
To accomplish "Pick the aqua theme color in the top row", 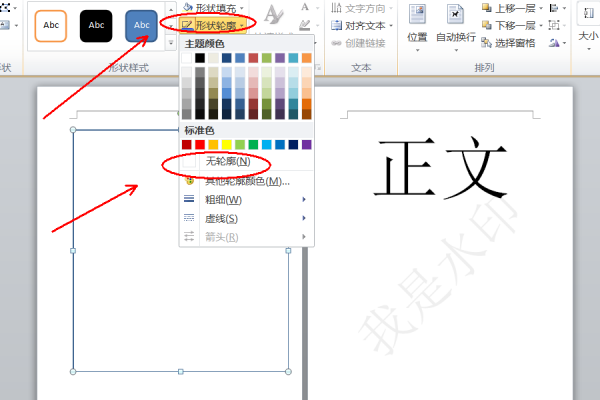I will (293, 58).
